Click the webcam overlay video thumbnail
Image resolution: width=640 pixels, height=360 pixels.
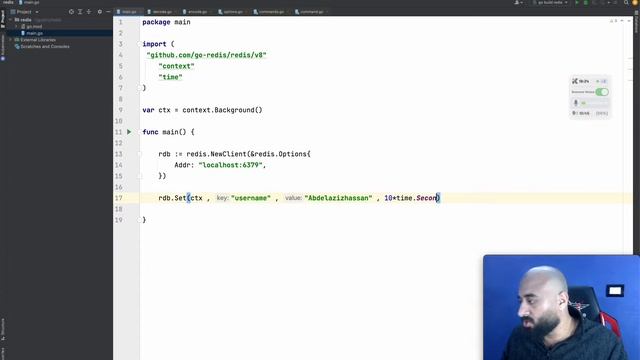[x=561, y=307]
